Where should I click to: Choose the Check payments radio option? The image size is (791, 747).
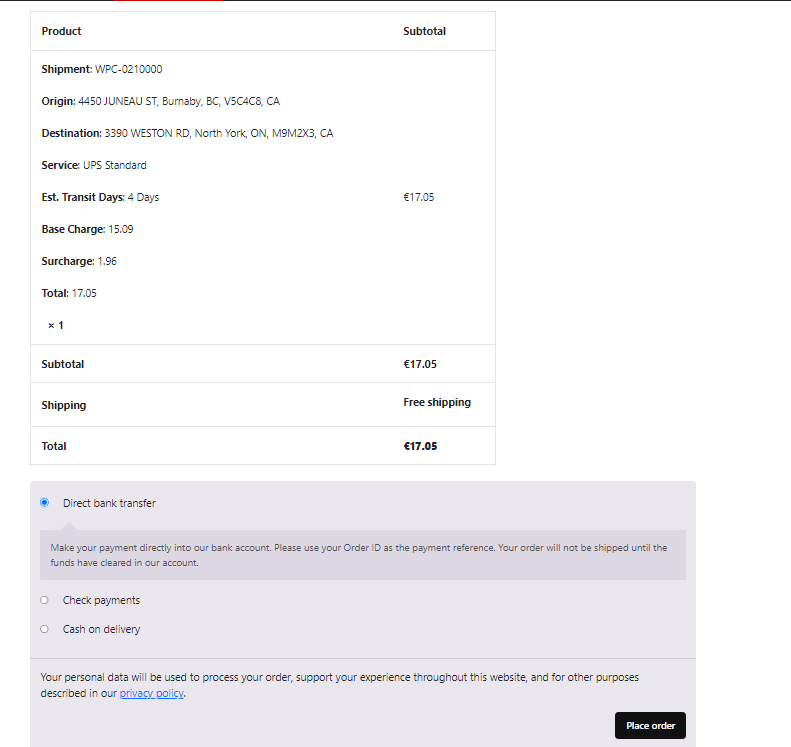tap(44, 600)
